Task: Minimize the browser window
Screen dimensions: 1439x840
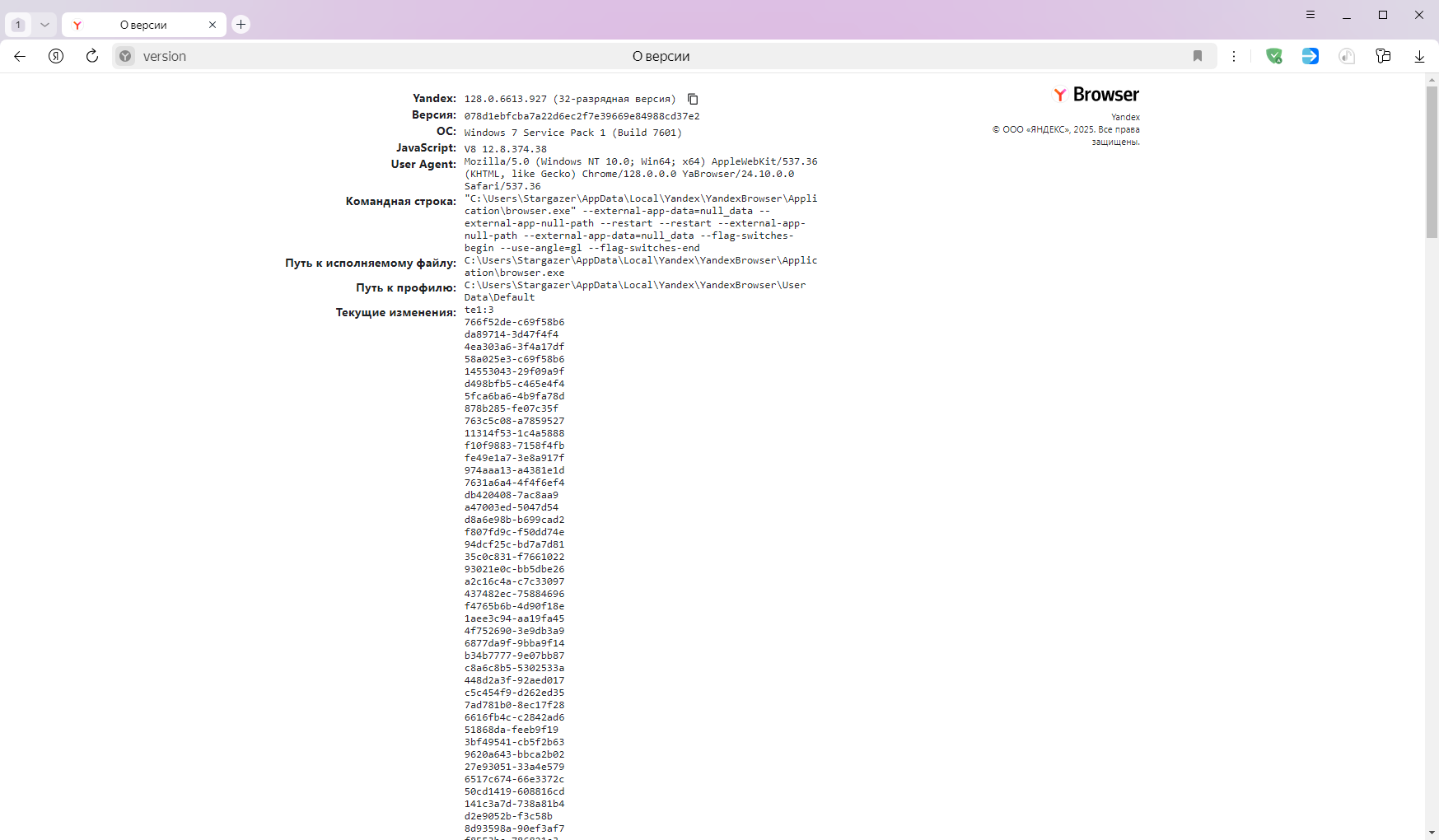Action: (1347, 15)
